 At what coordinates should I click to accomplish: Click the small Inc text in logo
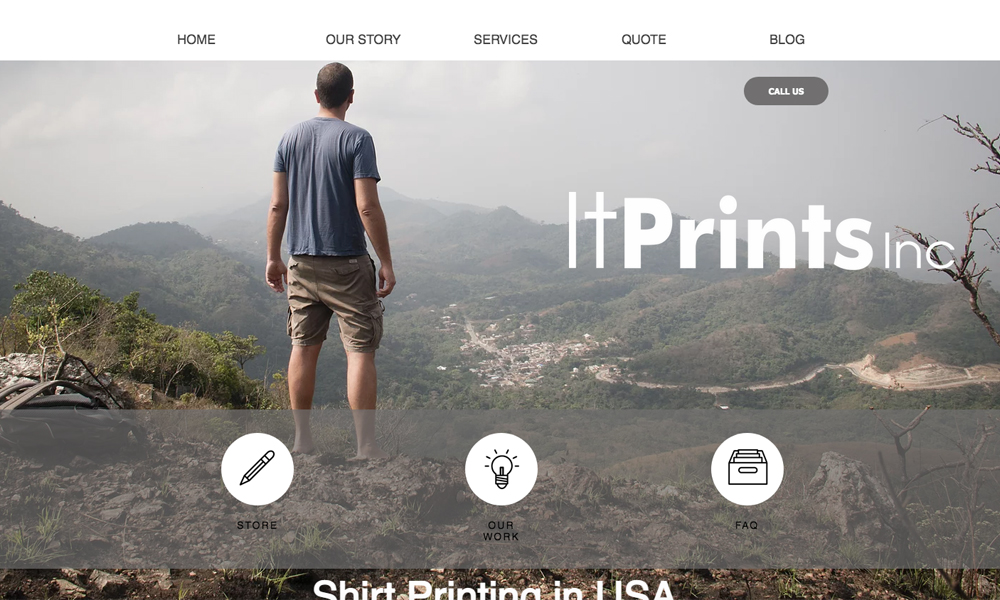point(918,251)
